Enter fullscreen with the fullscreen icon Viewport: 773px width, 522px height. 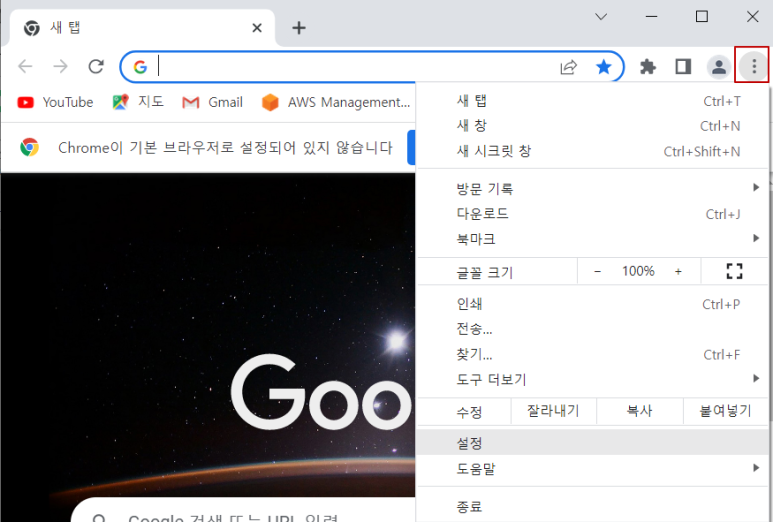tap(735, 271)
